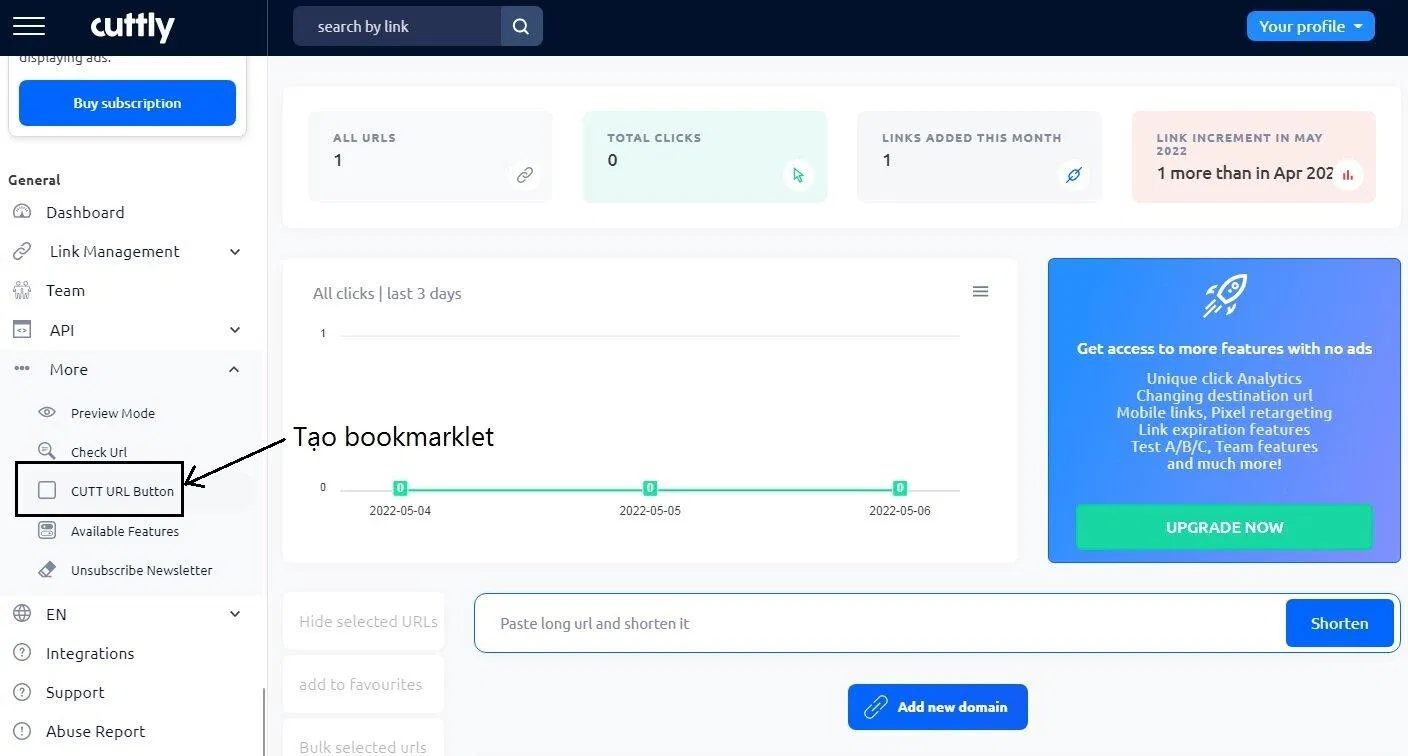
Task: Click the icon in Links Added This Month card
Action: click(x=1073, y=176)
